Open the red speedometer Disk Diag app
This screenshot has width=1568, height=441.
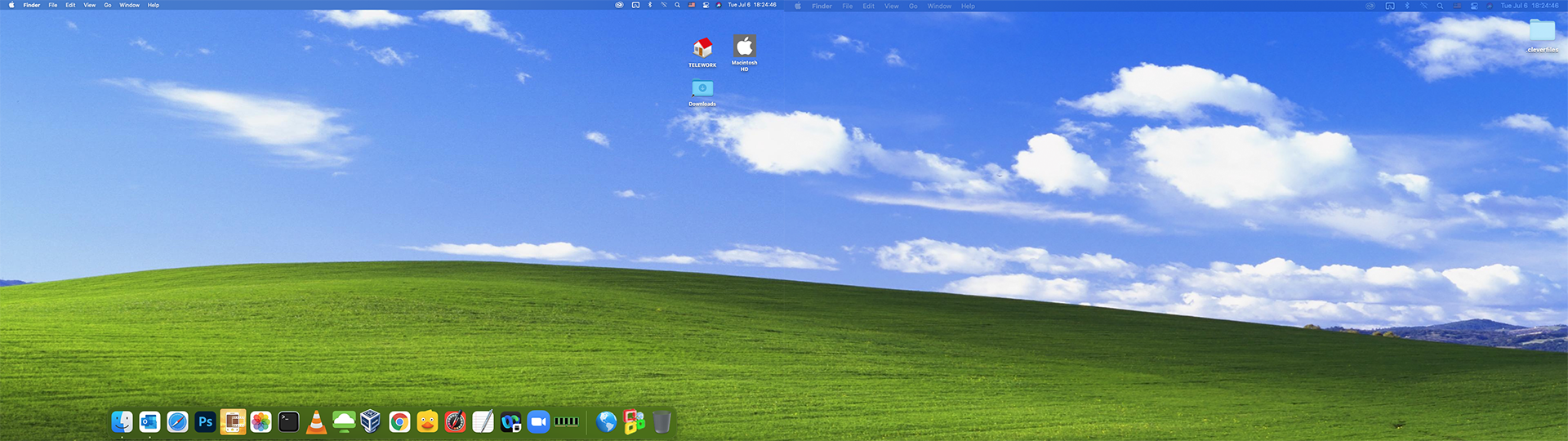[x=455, y=421]
